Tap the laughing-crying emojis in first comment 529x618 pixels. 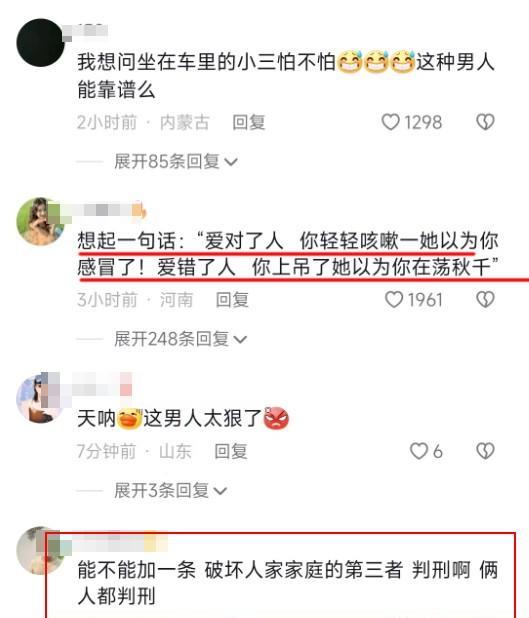[376, 62]
